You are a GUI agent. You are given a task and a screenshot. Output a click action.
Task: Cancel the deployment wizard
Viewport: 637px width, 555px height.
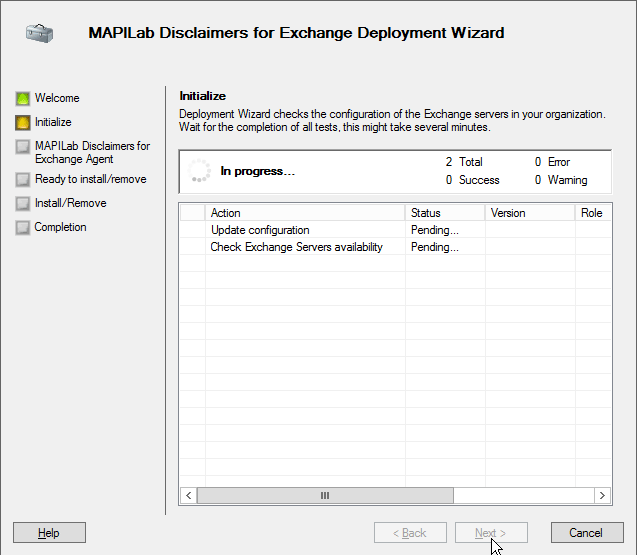pyautogui.click(x=587, y=533)
